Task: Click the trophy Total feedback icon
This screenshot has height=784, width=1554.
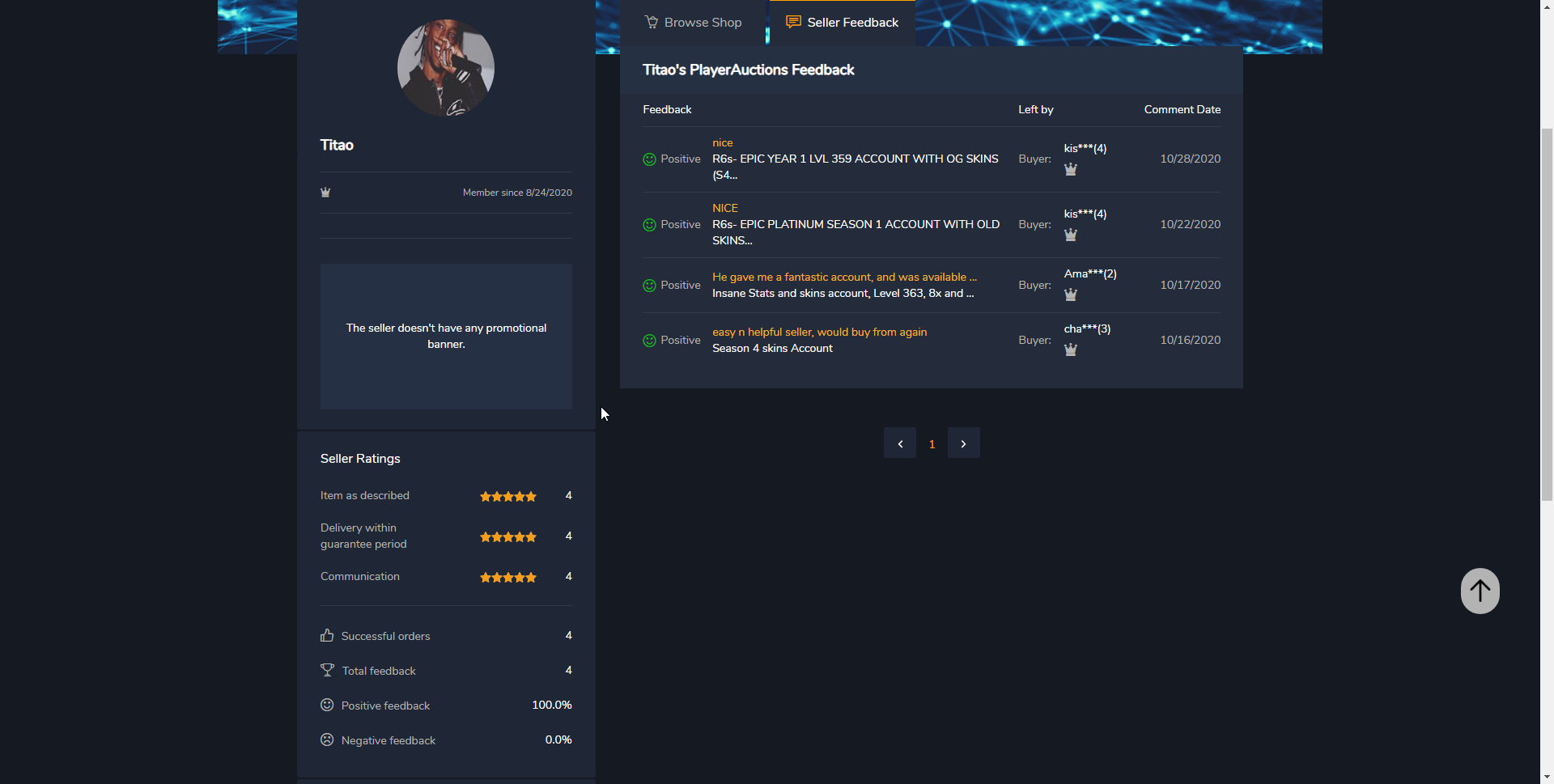Action: pos(327,670)
